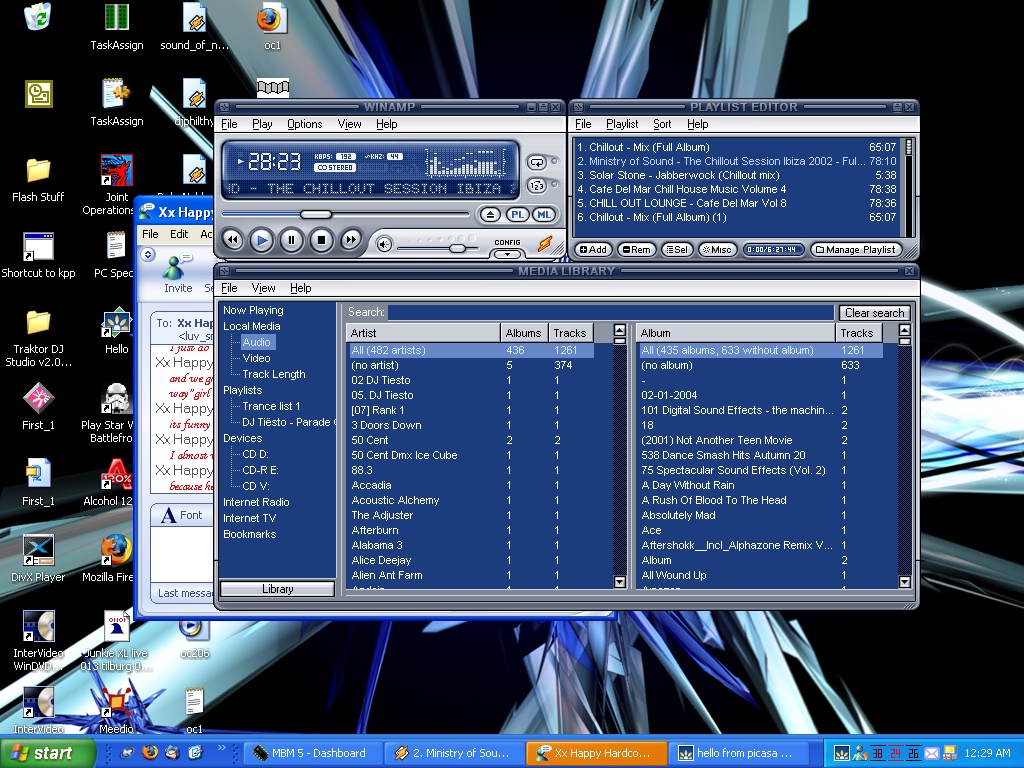This screenshot has height=768, width=1024.
Task: Click the Clear search button
Action: coord(874,313)
